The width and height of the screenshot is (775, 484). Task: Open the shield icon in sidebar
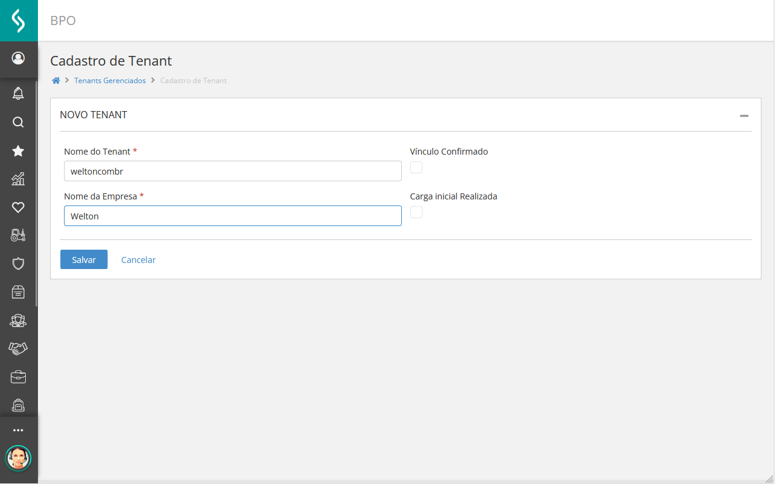point(18,264)
